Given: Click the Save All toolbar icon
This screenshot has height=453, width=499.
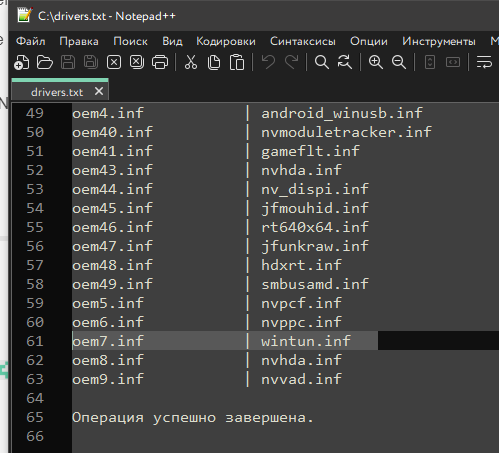Looking at the screenshot, I should point(91,62).
